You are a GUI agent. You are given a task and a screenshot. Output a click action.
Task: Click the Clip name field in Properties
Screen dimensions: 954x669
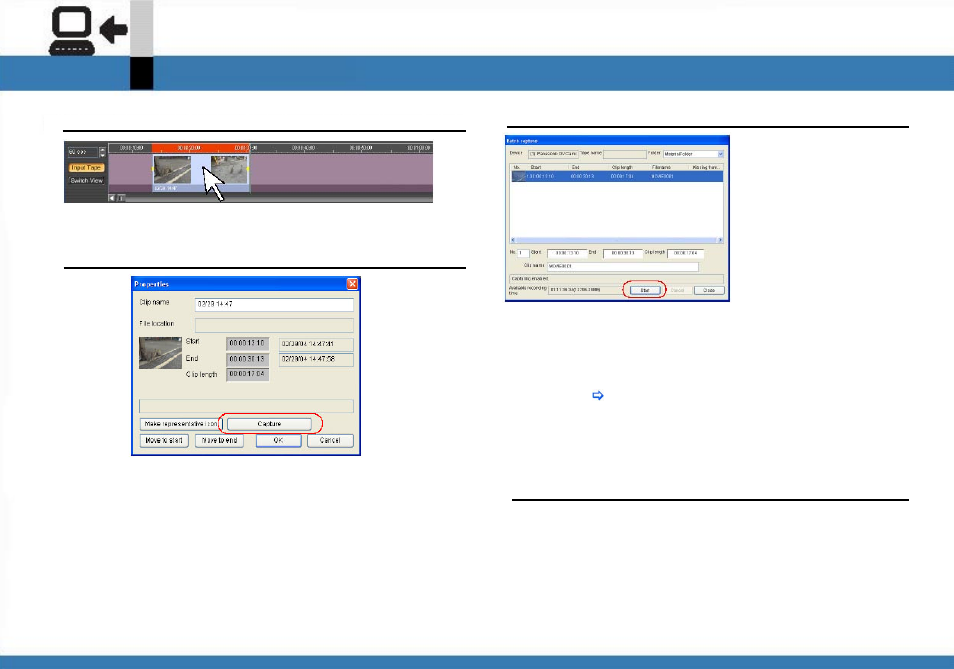click(274, 304)
